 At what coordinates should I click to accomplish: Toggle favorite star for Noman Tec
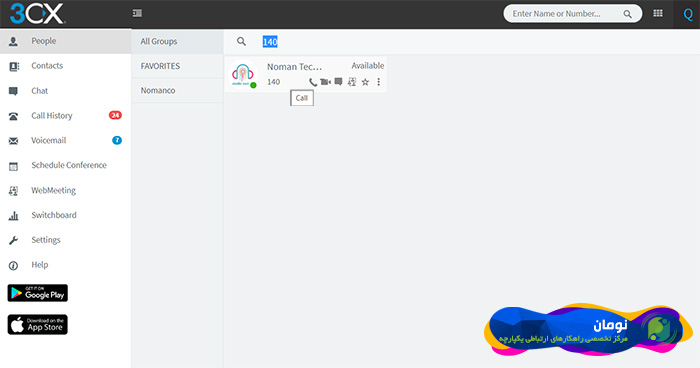click(365, 82)
